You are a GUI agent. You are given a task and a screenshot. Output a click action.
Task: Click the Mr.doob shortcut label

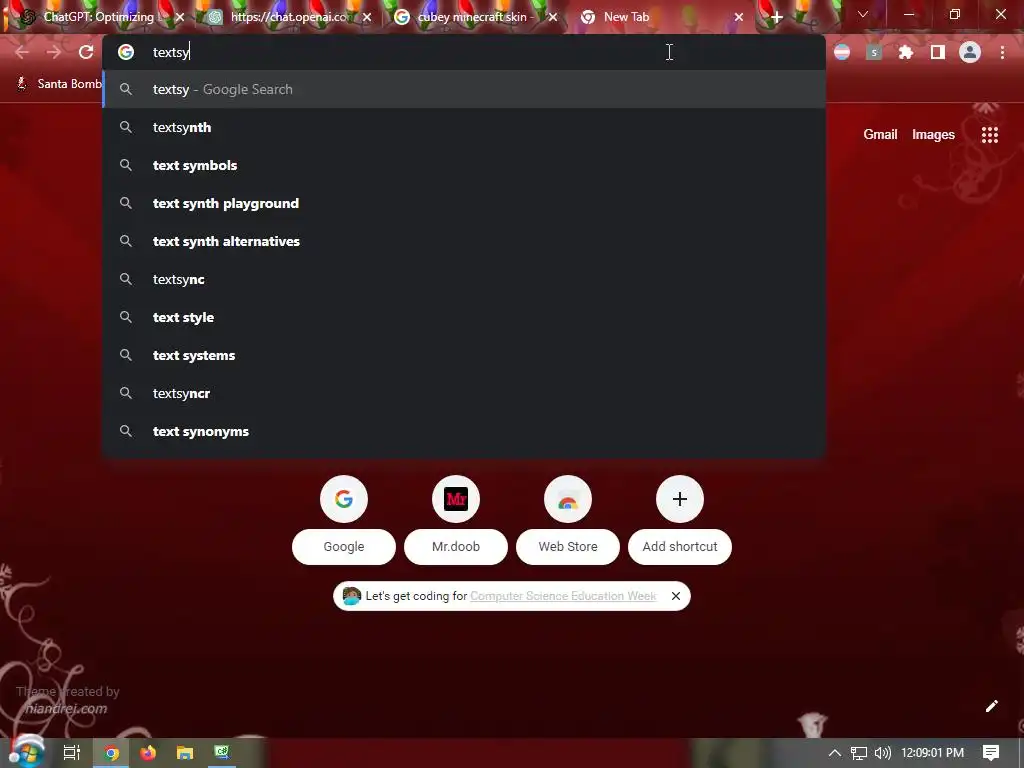[456, 547]
